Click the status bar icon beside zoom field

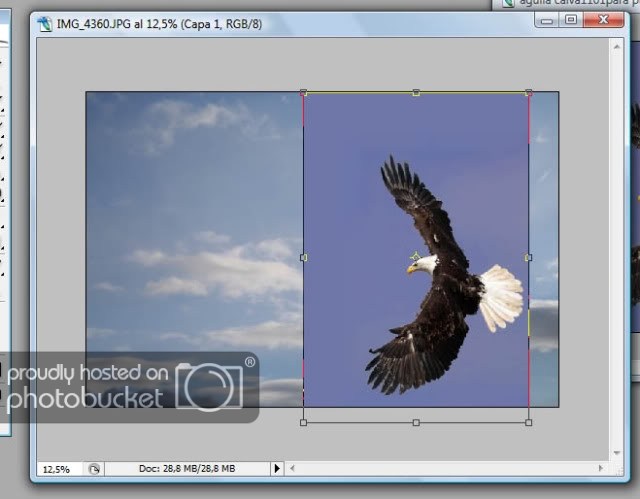pos(93,468)
